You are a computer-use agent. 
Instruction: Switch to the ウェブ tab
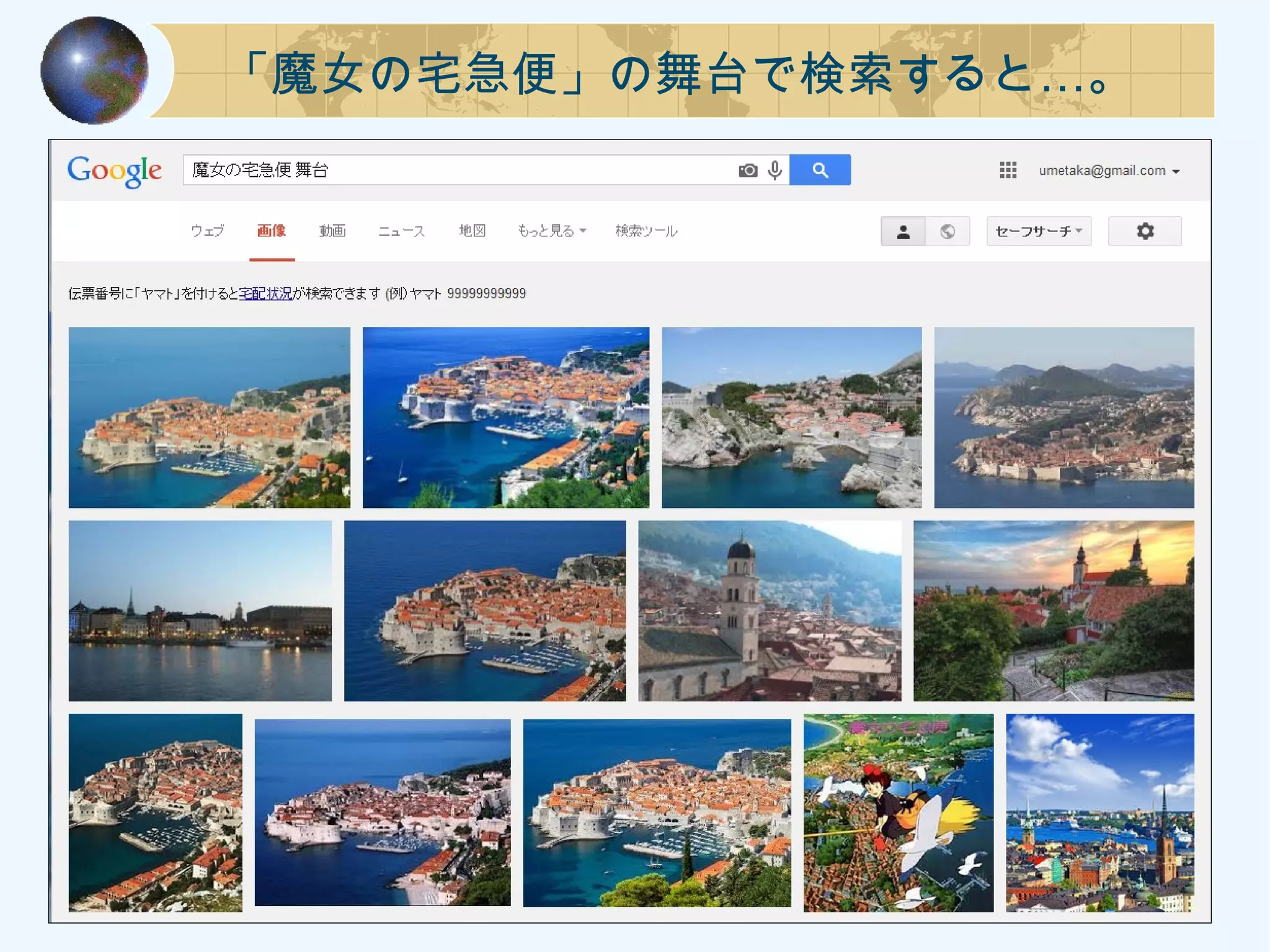point(207,231)
